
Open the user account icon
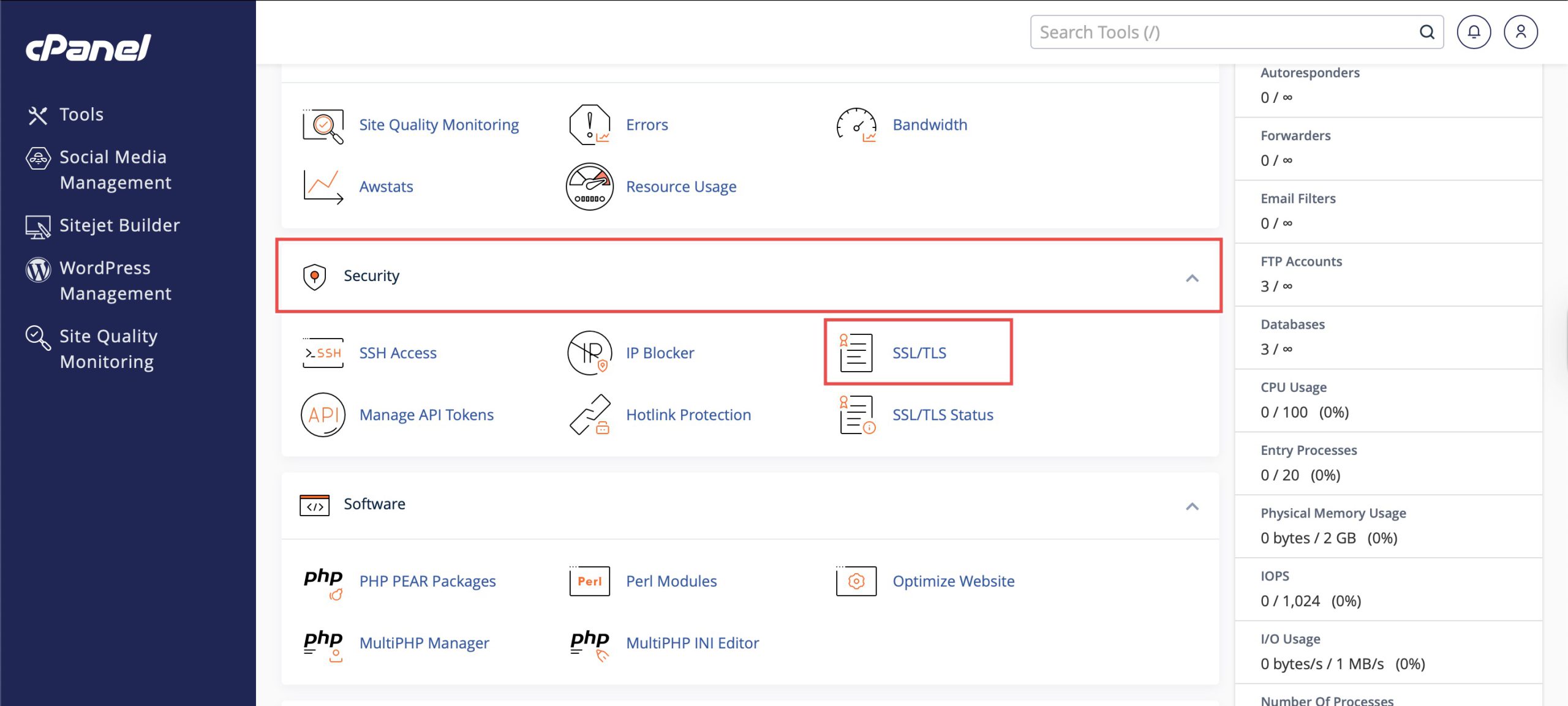click(1520, 32)
